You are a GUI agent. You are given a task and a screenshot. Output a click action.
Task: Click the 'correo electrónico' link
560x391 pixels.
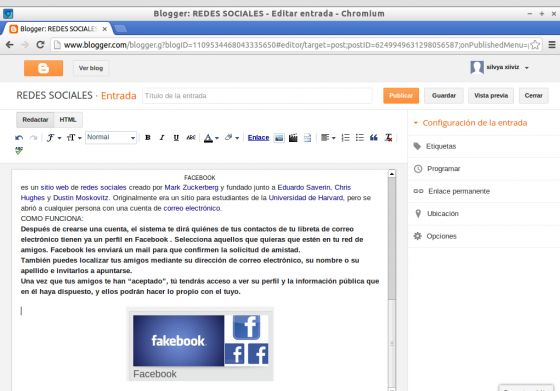point(192,208)
